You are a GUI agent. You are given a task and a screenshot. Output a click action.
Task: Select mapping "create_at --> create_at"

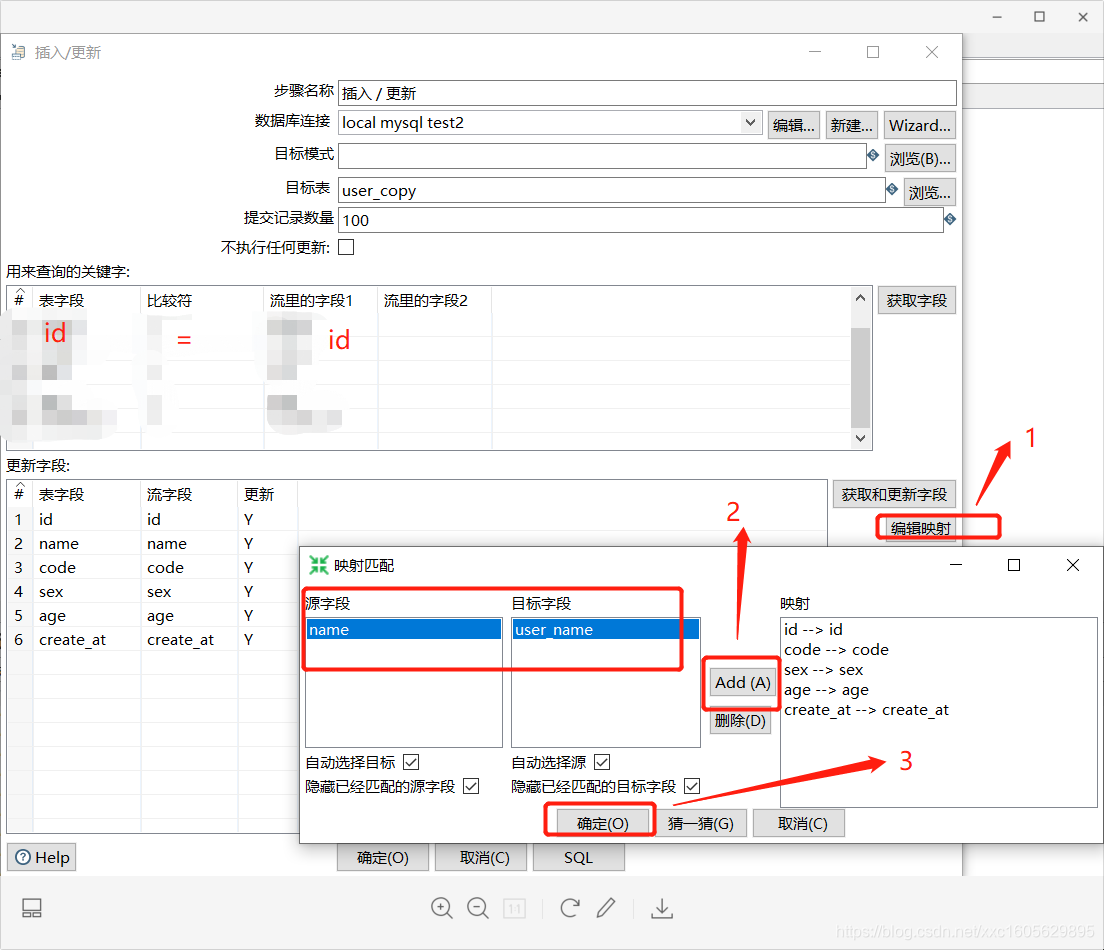click(867, 710)
